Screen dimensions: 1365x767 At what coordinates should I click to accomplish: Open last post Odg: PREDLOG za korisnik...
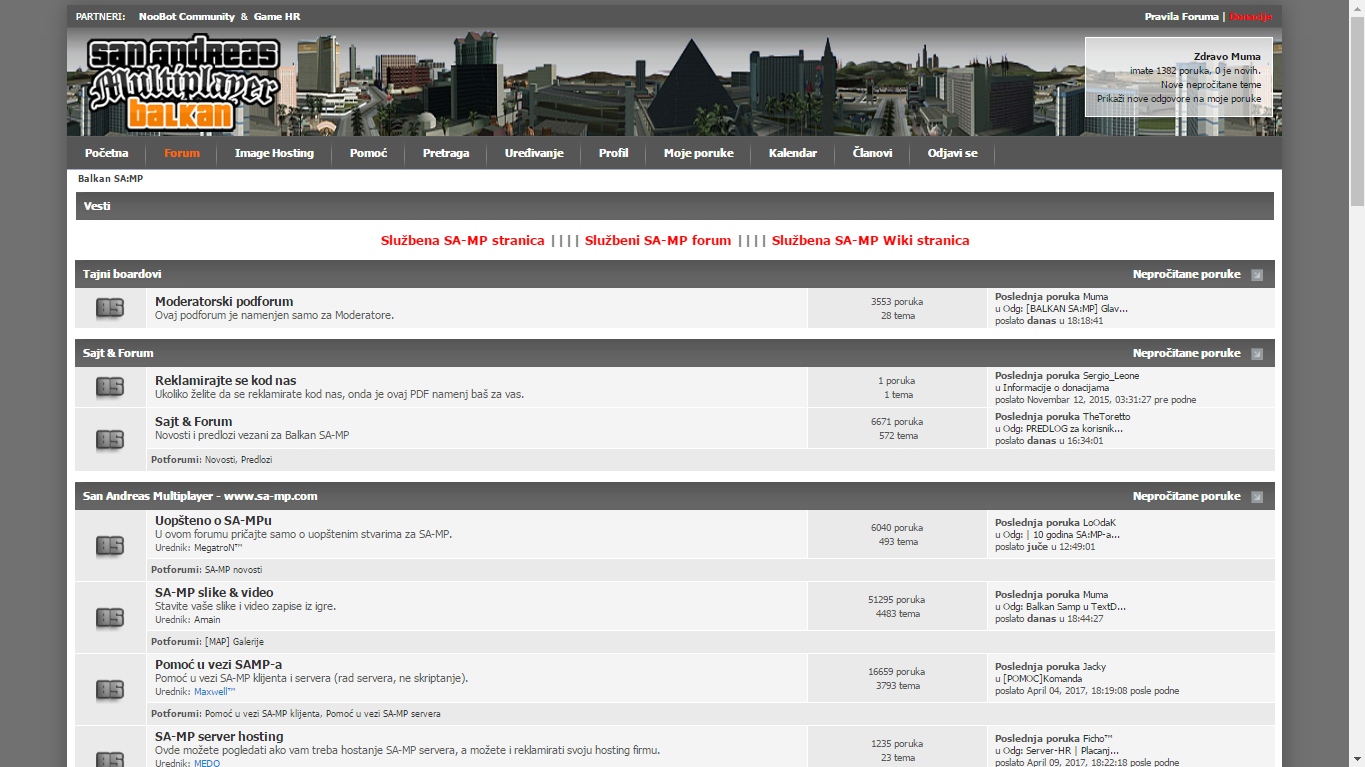1063,429
